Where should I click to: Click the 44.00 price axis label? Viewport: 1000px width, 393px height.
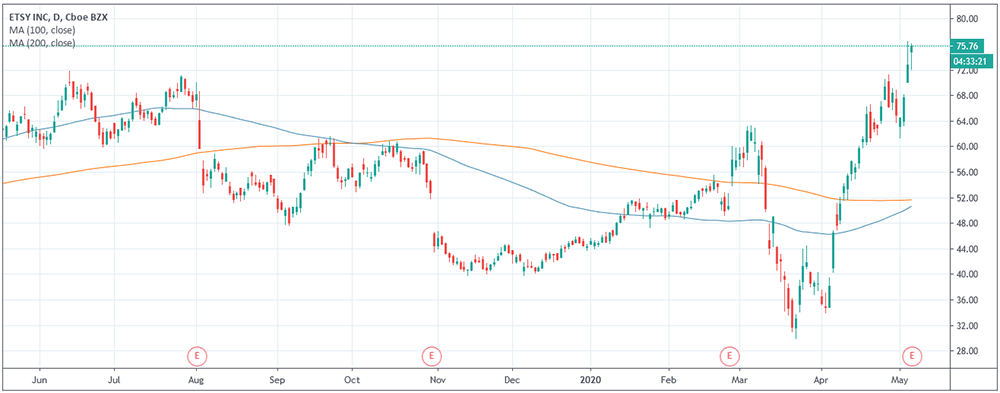click(x=967, y=249)
